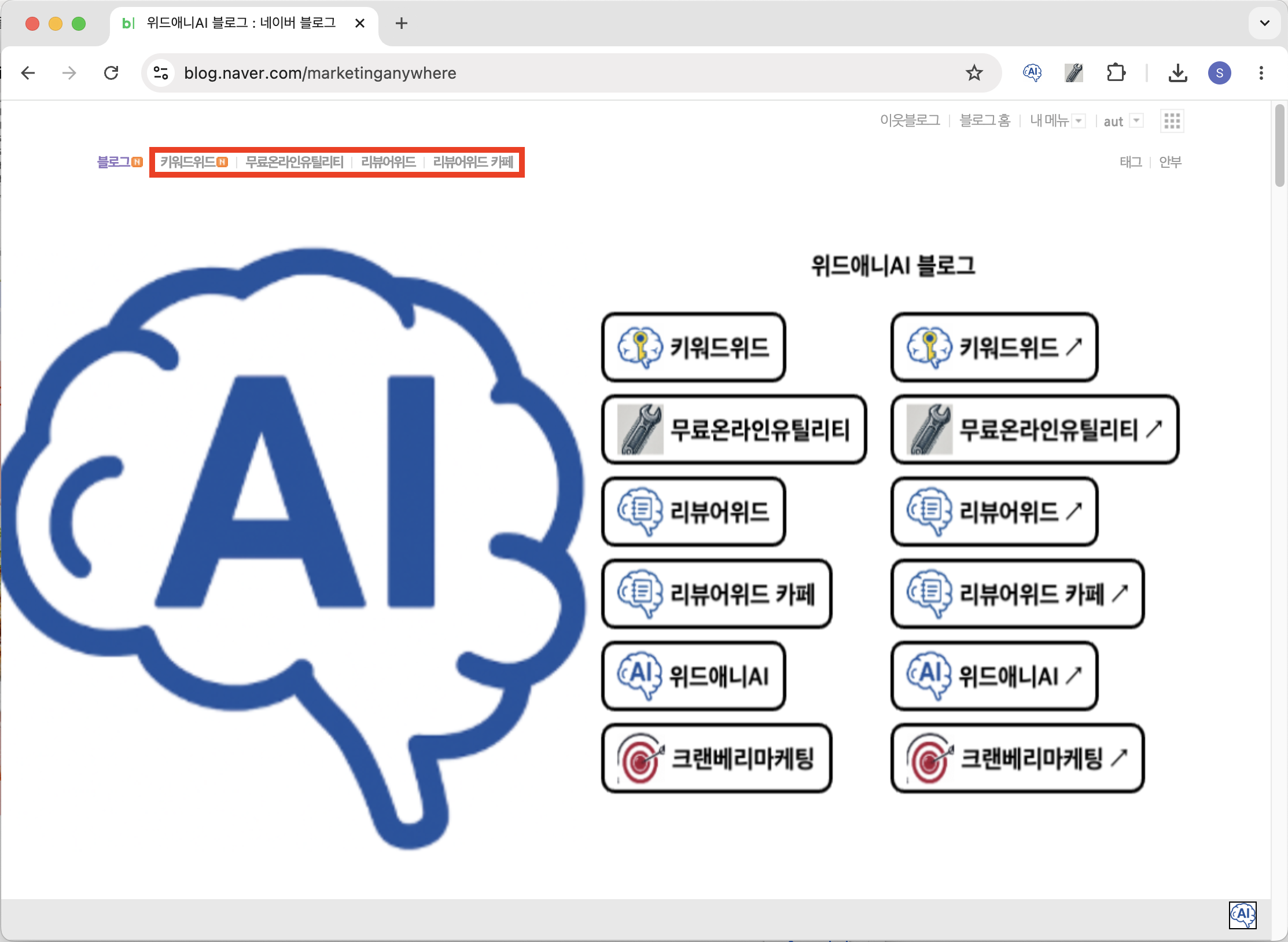Click the 키워드위드 ↗ external button
Viewport: 1288px width, 942px height.
(x=995, y=347)
